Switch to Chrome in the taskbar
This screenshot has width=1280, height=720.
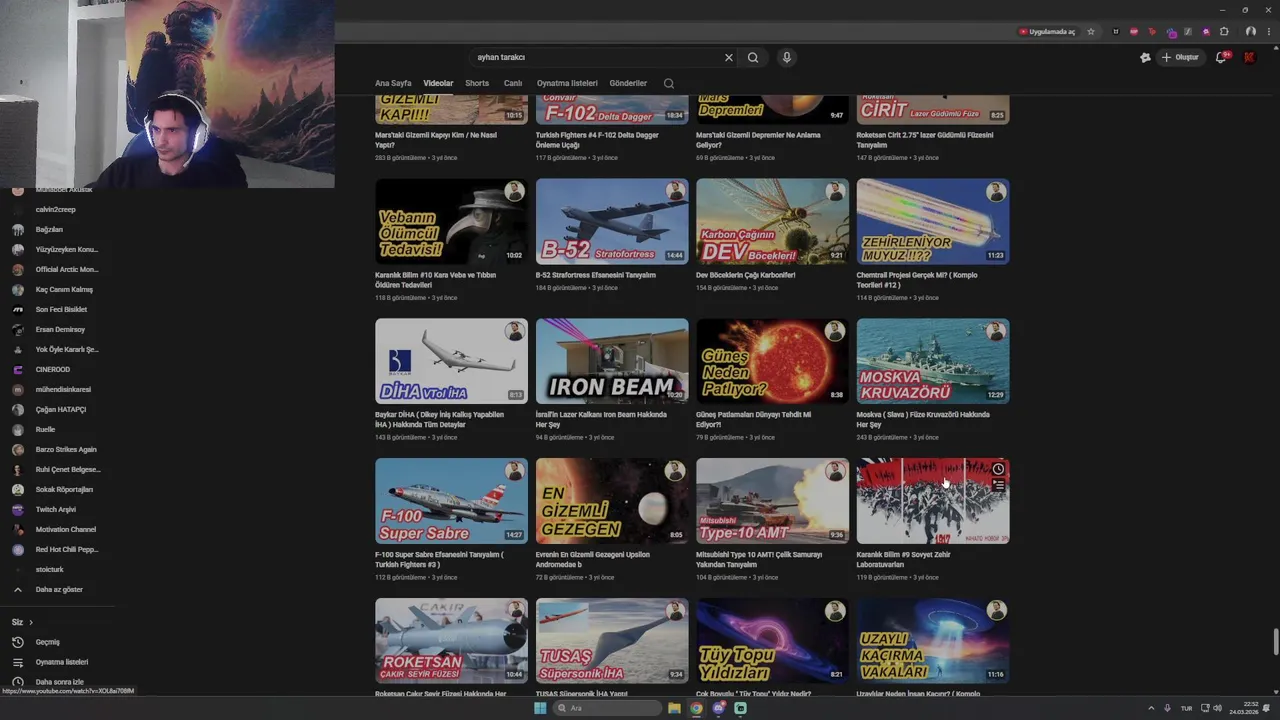[697, 708]
